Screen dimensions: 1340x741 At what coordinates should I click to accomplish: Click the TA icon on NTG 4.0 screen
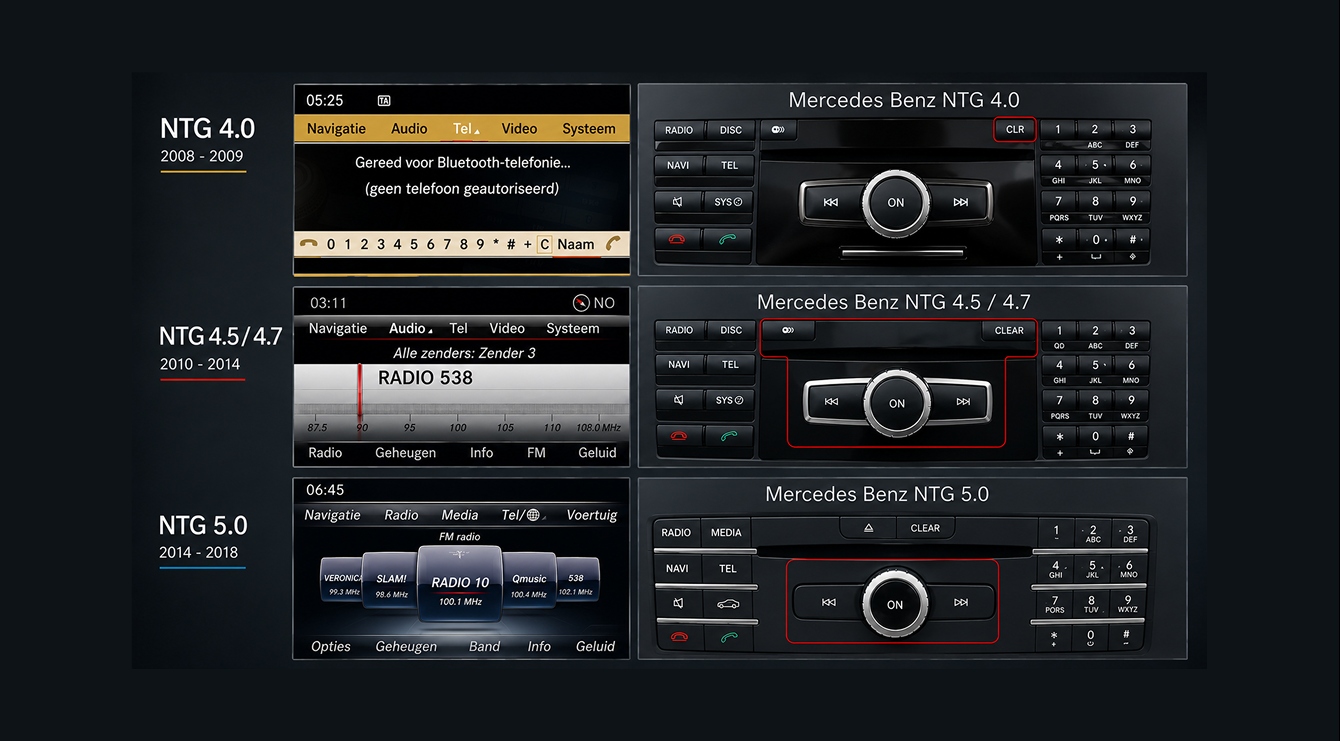(x=384, y=101)
